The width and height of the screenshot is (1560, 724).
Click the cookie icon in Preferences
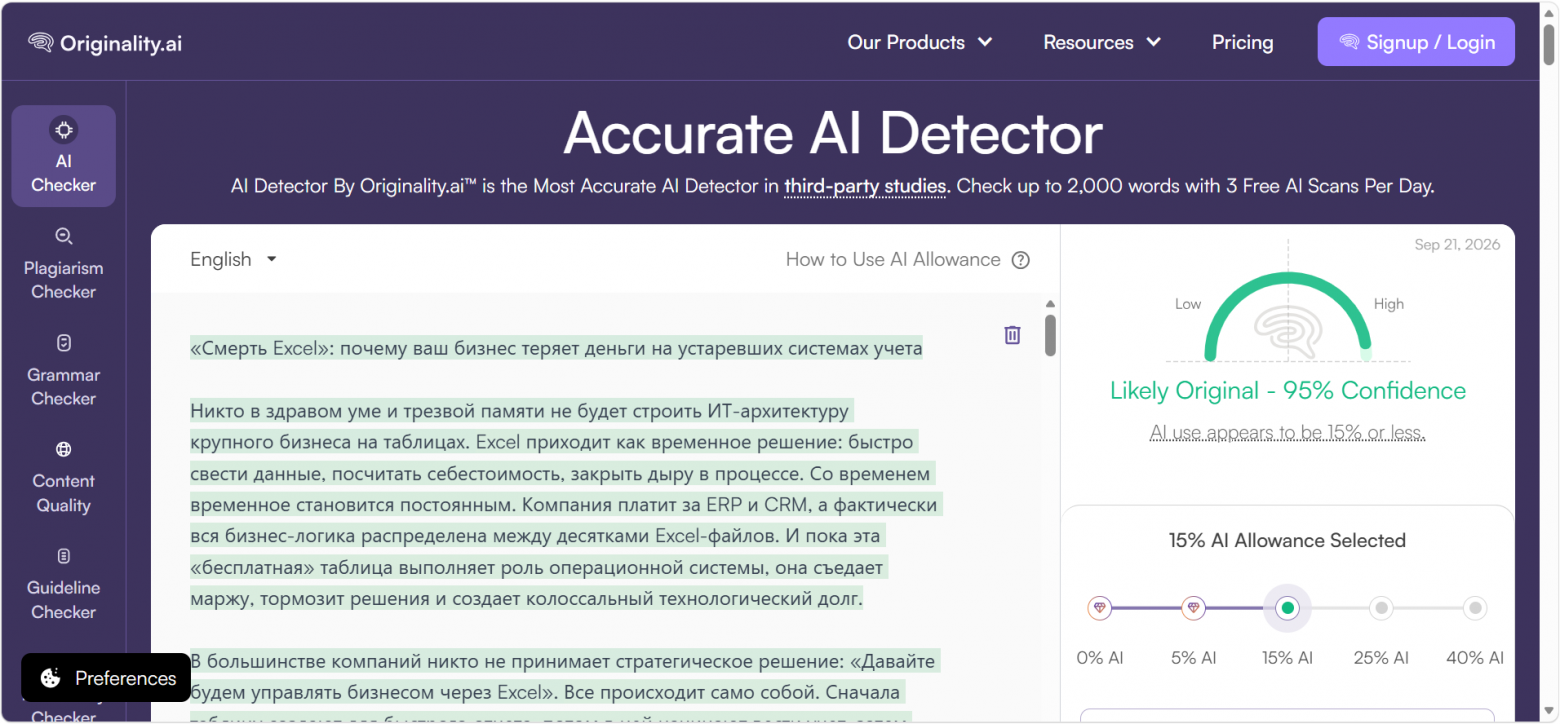tap(50, 678)
